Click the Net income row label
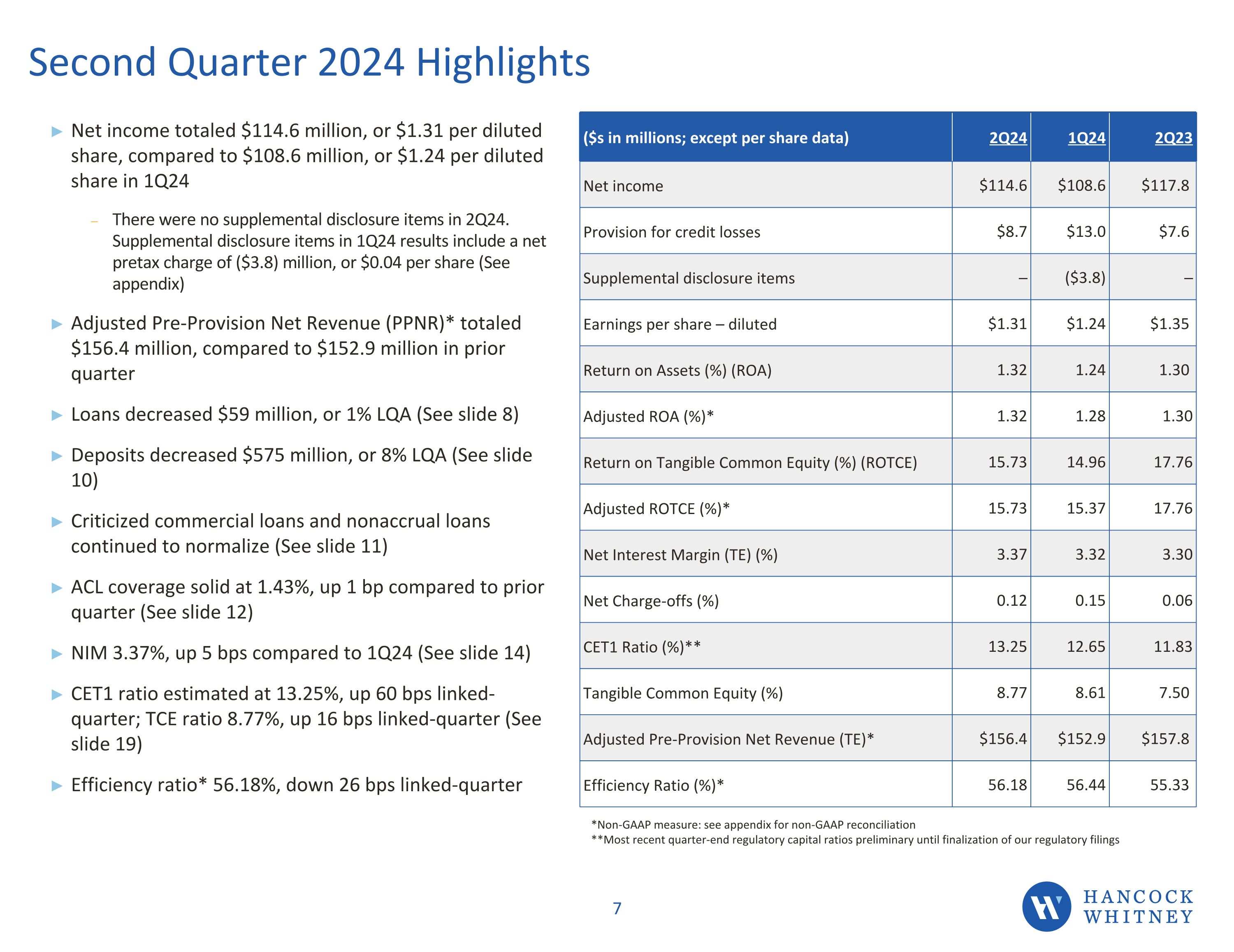 point(623,186)
